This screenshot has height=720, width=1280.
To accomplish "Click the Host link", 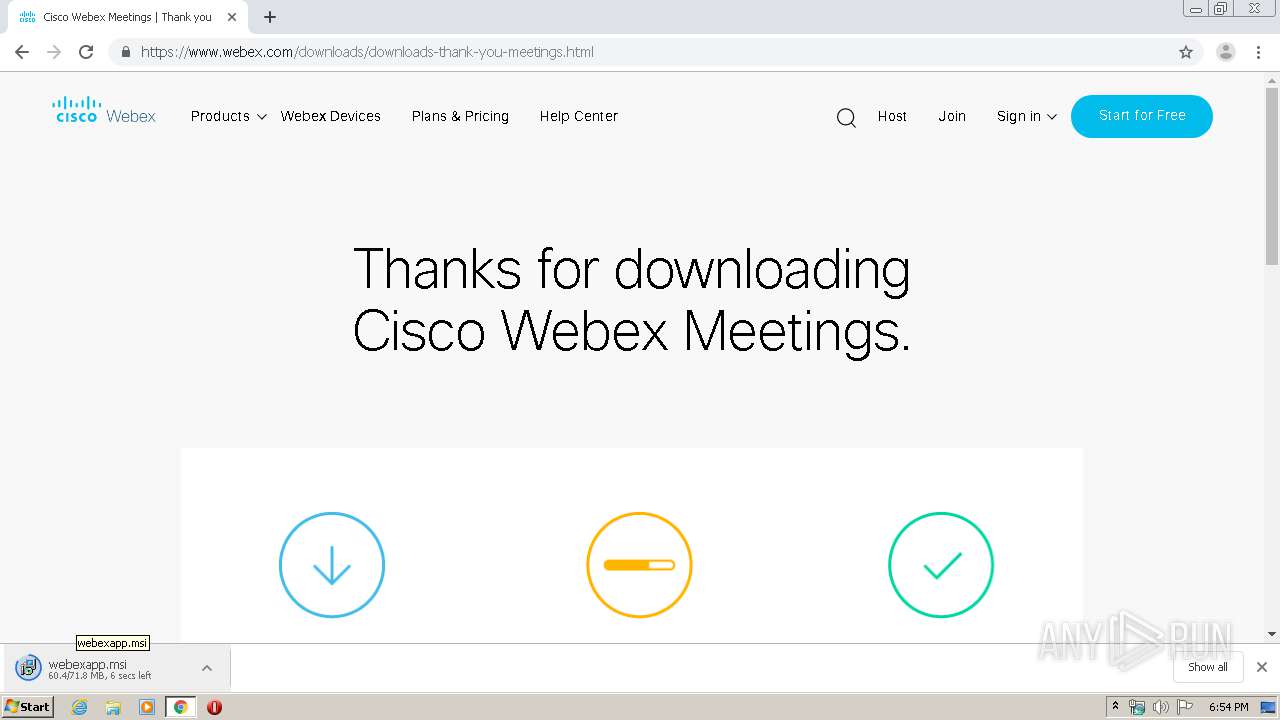I will click(892, 116).
